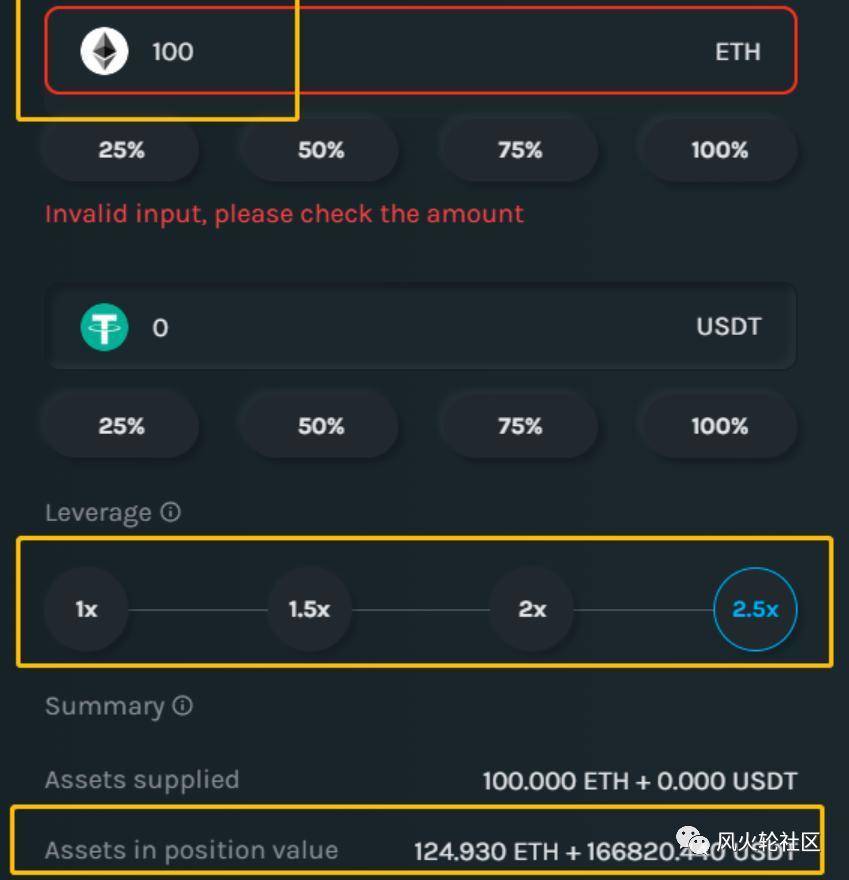Select 2x leverage option
The width and height of the screenshot is (849, 880).
[532, 609]
